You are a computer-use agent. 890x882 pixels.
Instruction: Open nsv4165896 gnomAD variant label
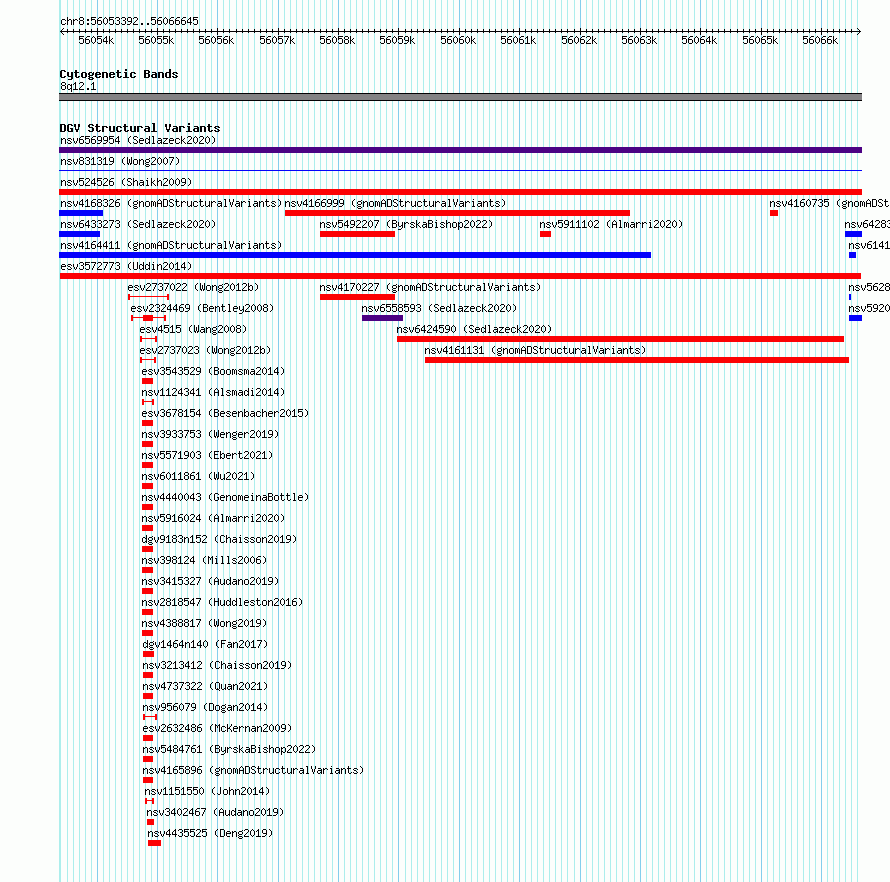(253, 770)
